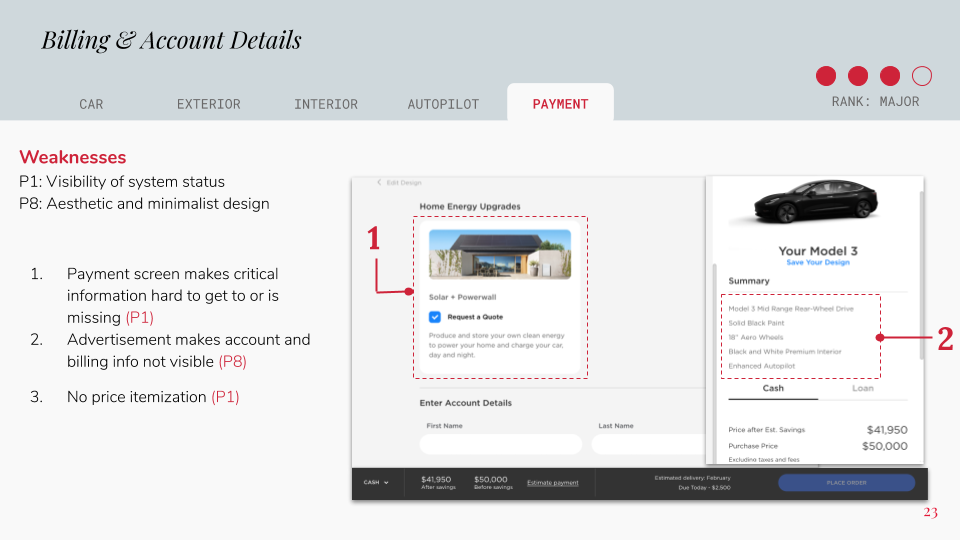Click the First Name input field
The image size is (960, 540).
[501, 444]
